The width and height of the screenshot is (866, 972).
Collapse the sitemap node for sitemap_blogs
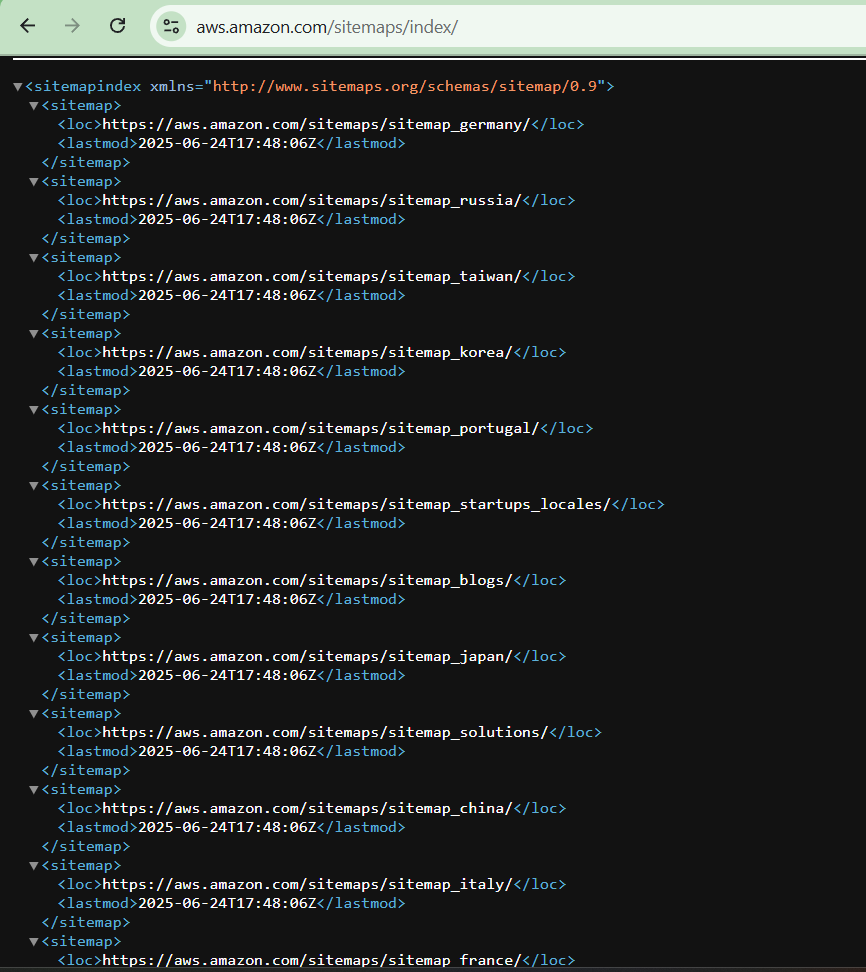pyautogui.click(x=34, y=562)
